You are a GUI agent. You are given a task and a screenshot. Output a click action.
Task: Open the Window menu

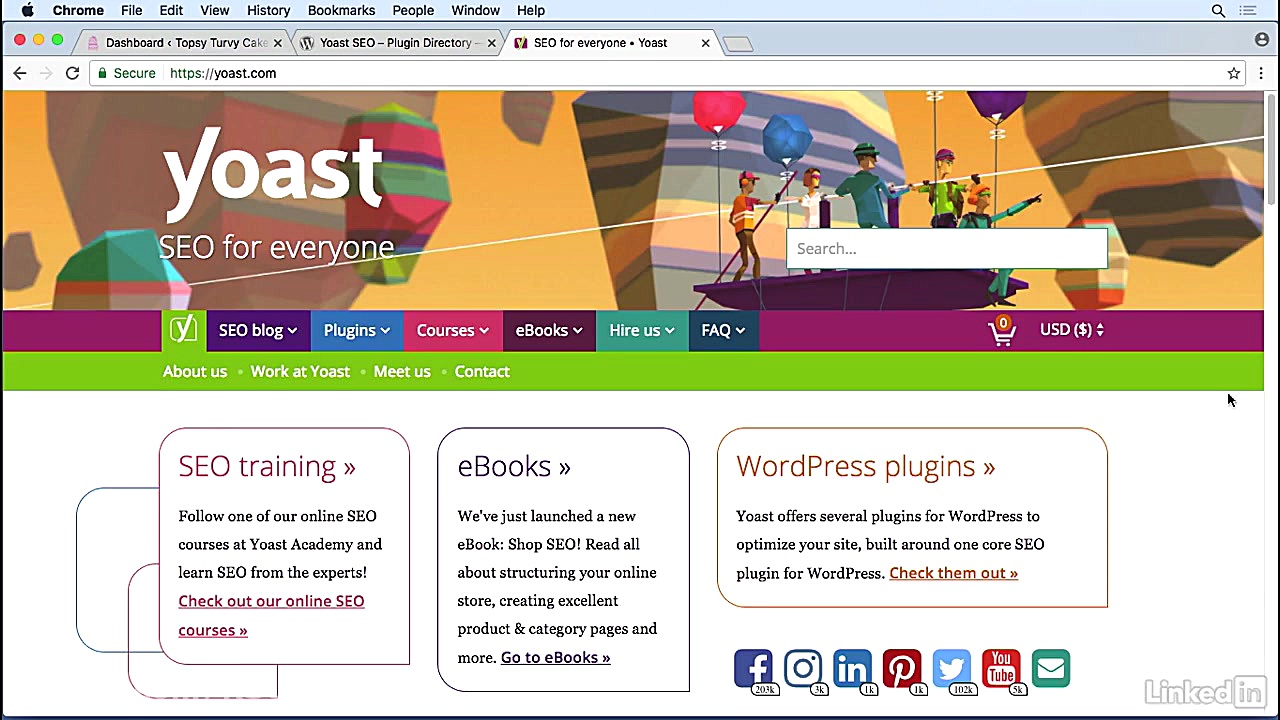tap(475, 10)
